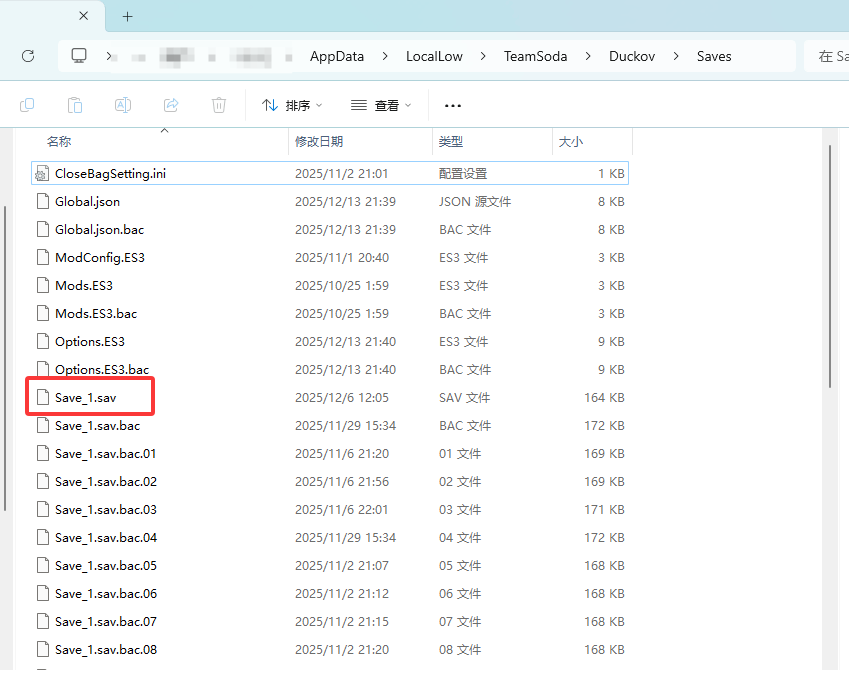Navigate to AppData in address bar
The image size is (849, 695).
(x=337, y=56)
